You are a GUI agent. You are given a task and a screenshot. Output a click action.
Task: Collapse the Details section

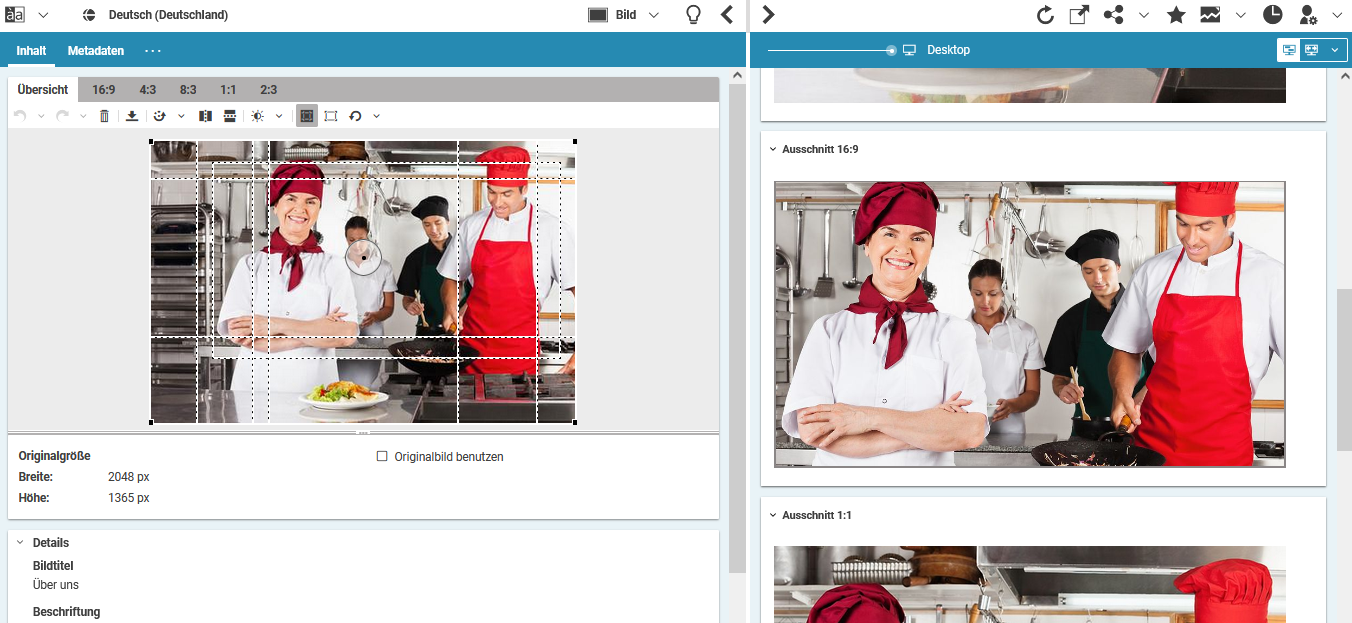[x=20, y=543]
